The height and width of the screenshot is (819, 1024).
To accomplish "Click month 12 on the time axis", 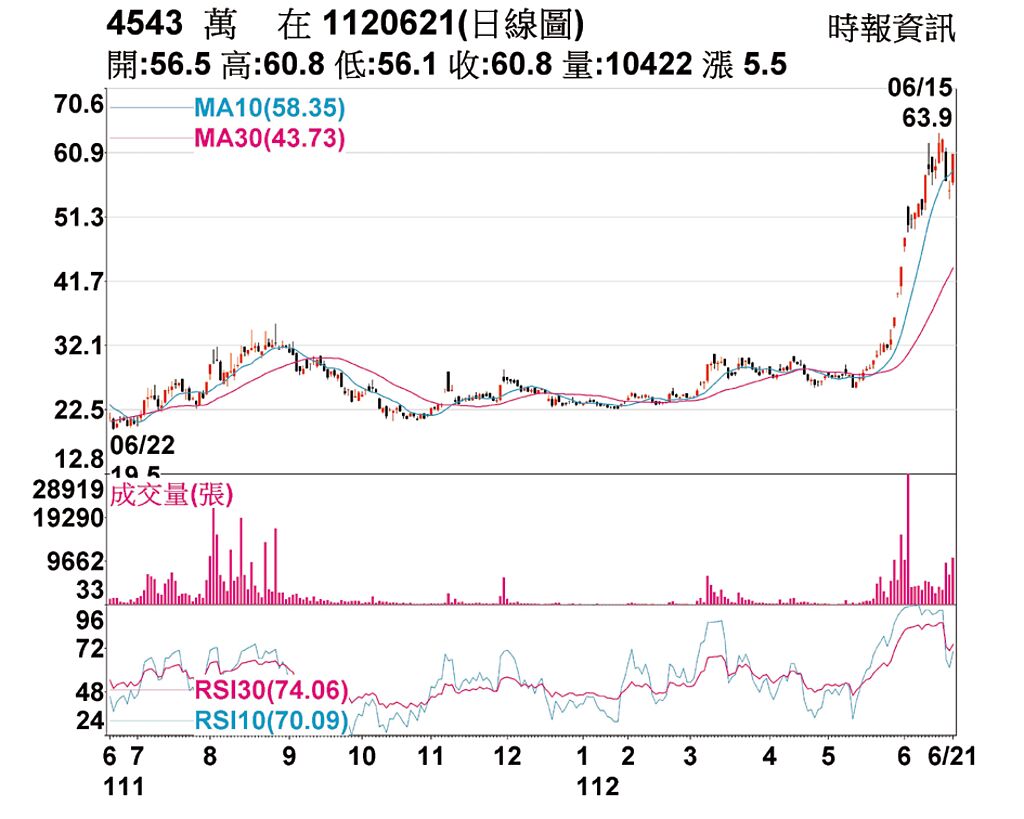I will pos(508,756).
